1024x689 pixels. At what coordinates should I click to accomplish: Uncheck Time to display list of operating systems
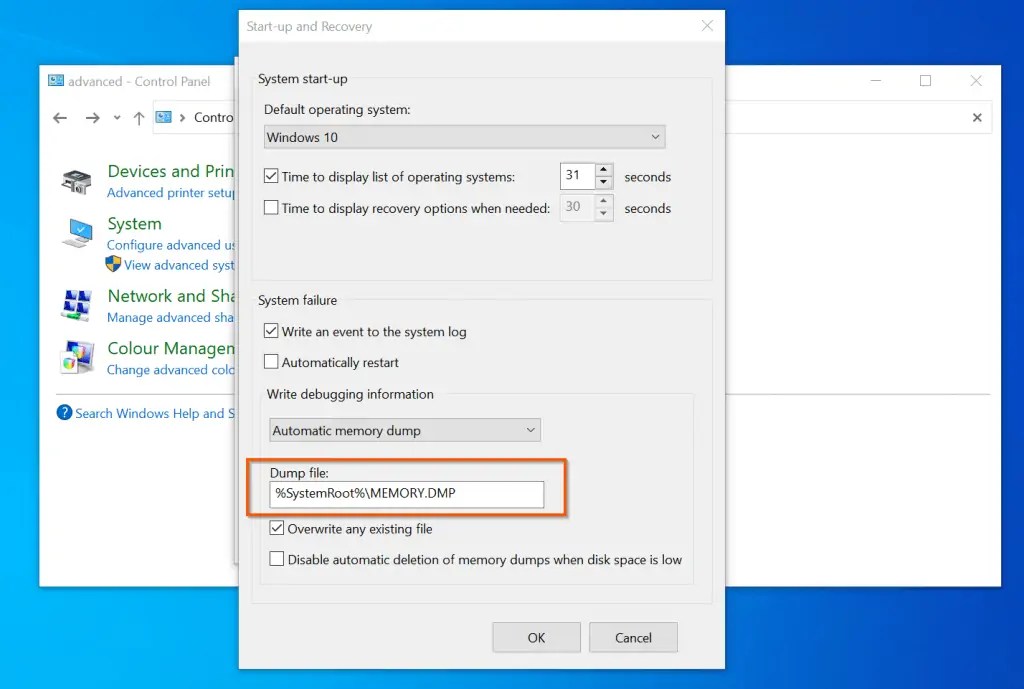[x=269, y=176]
